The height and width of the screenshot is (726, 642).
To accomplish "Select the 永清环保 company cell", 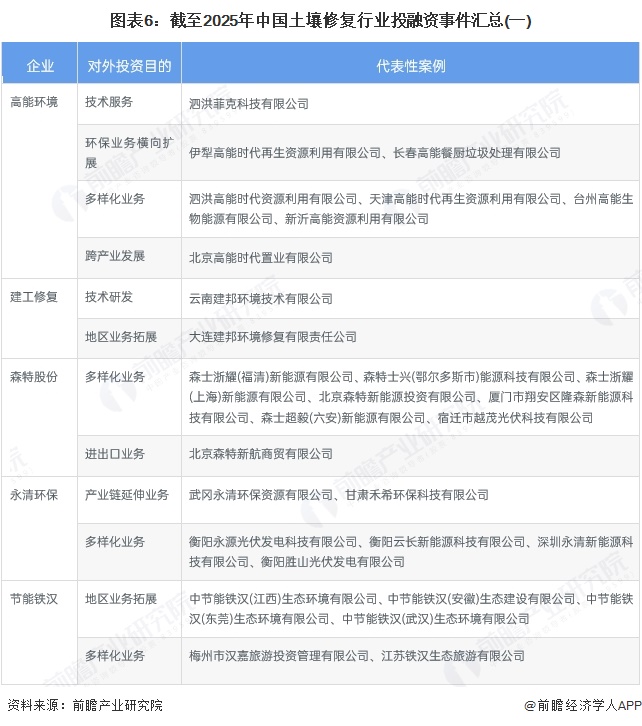I will 39,529.
